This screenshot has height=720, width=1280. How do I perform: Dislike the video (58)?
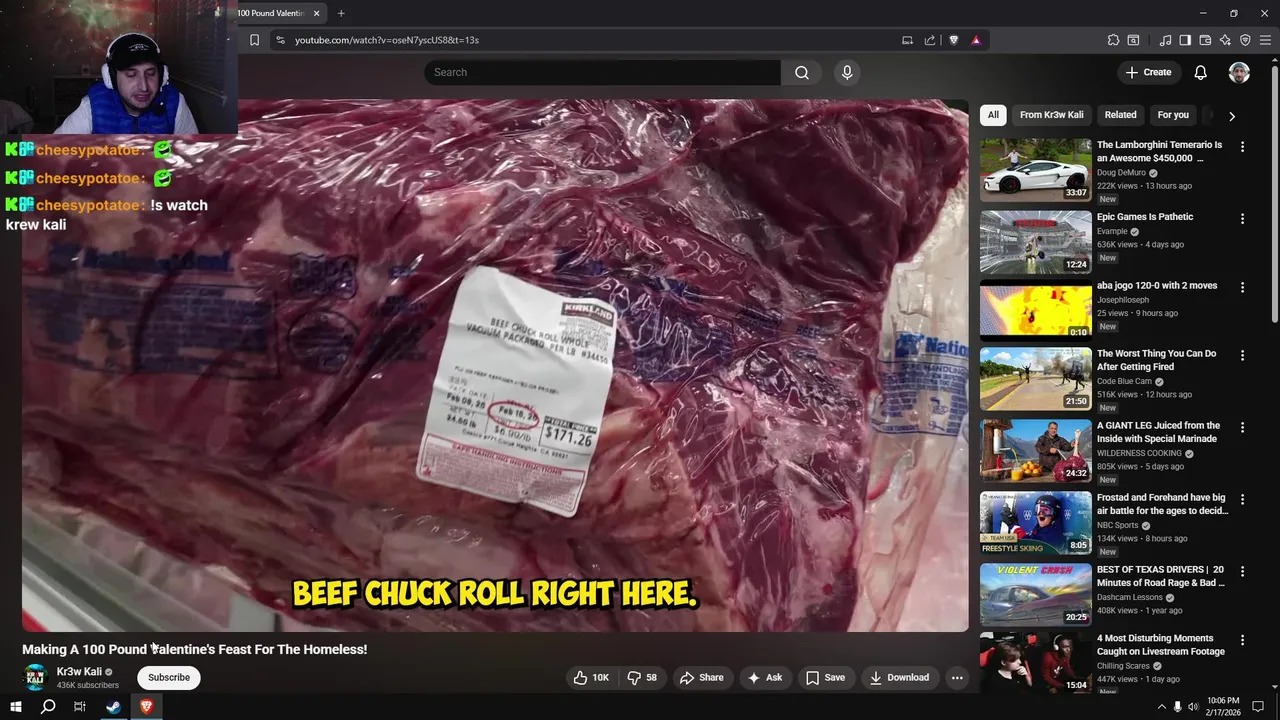pos(642,678)
